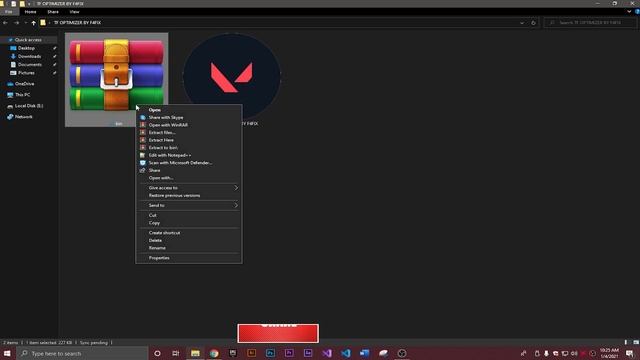Open OBS Studio from the taskbar
Image resolution: width=640 pixels, height=360 pixels.
(402, 353)
